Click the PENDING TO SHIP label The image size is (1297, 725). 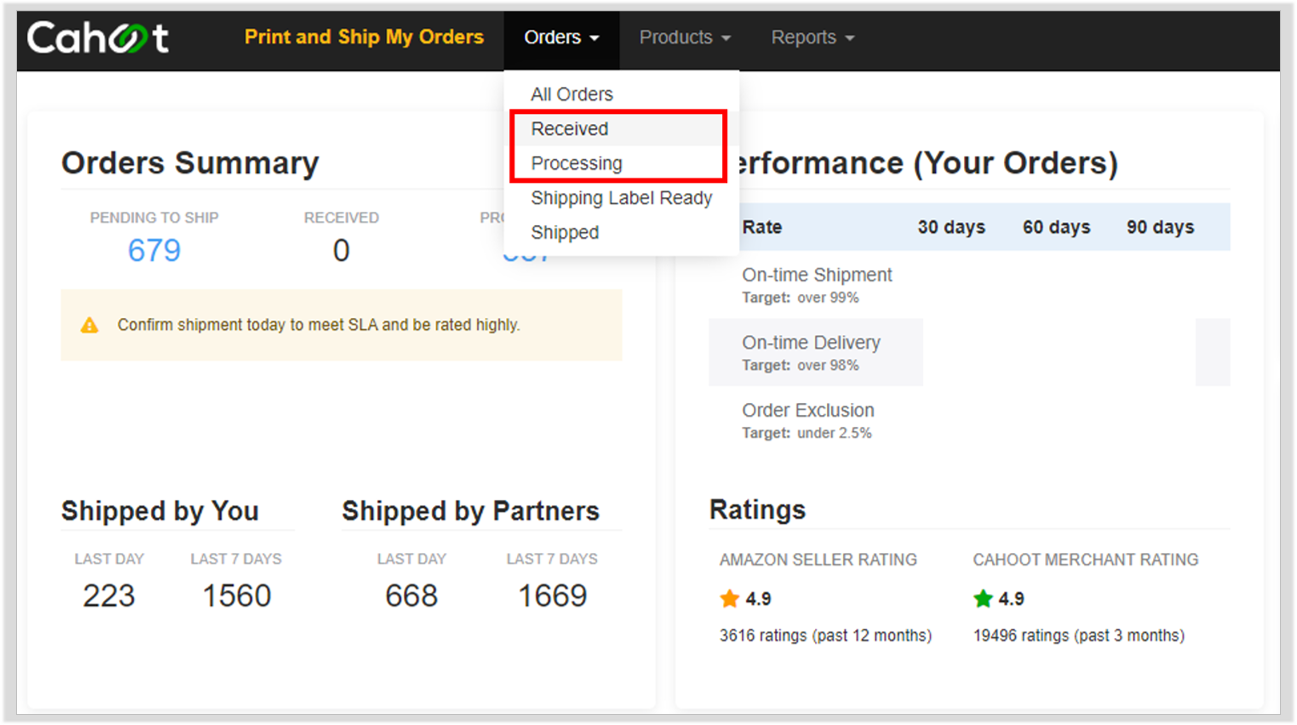[154, 218]
